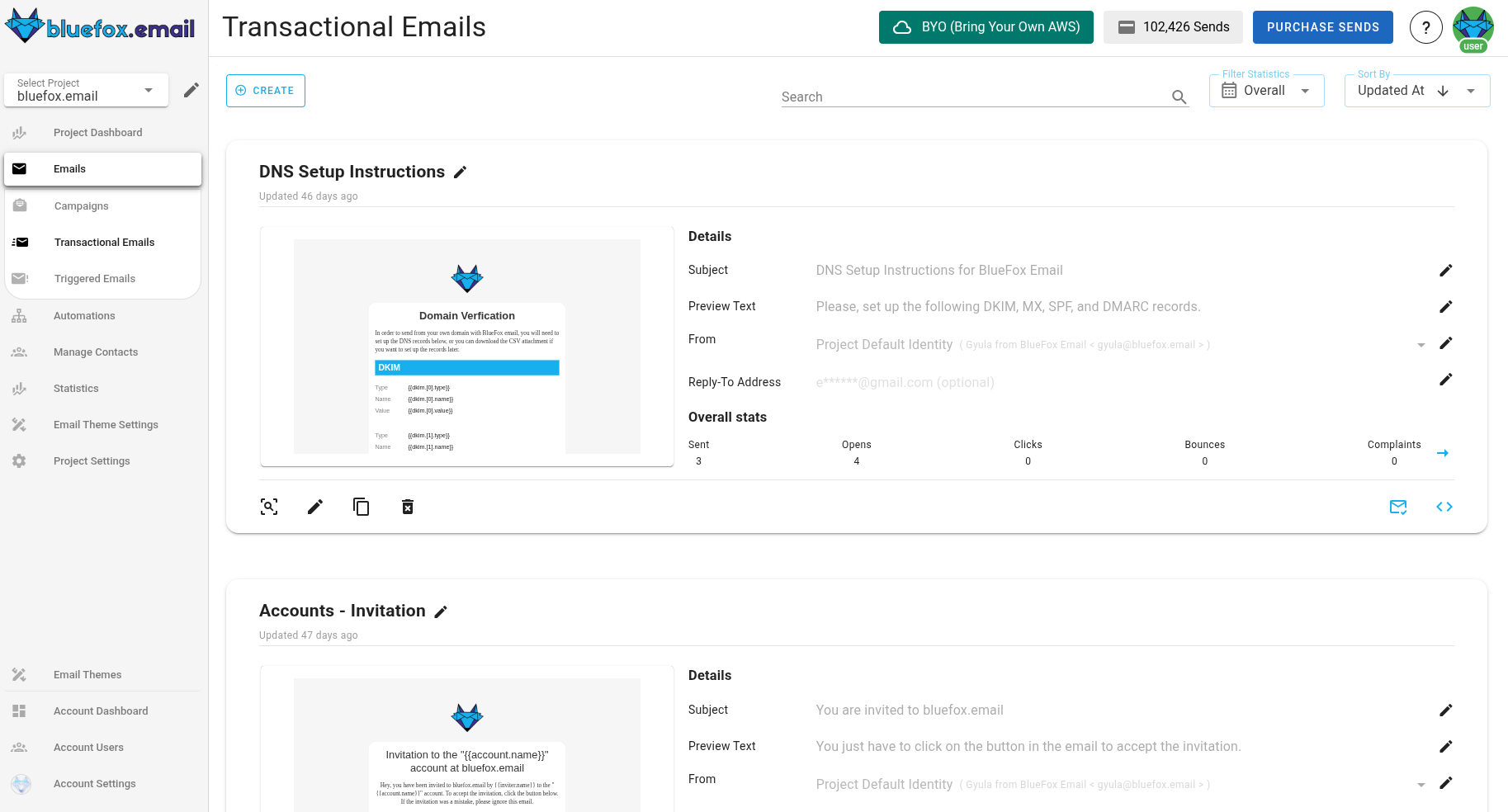This screenshot has width=1508, height=812.
Task: View the code of DNS Setup Instructions
Action: pyautogui.click(x=1444, y=506)
